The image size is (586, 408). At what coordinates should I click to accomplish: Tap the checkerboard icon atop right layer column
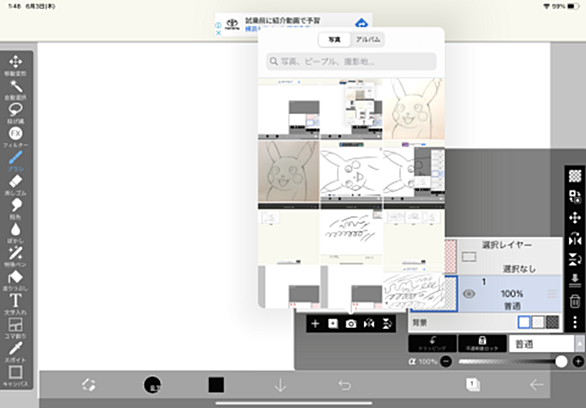(575, 176)
